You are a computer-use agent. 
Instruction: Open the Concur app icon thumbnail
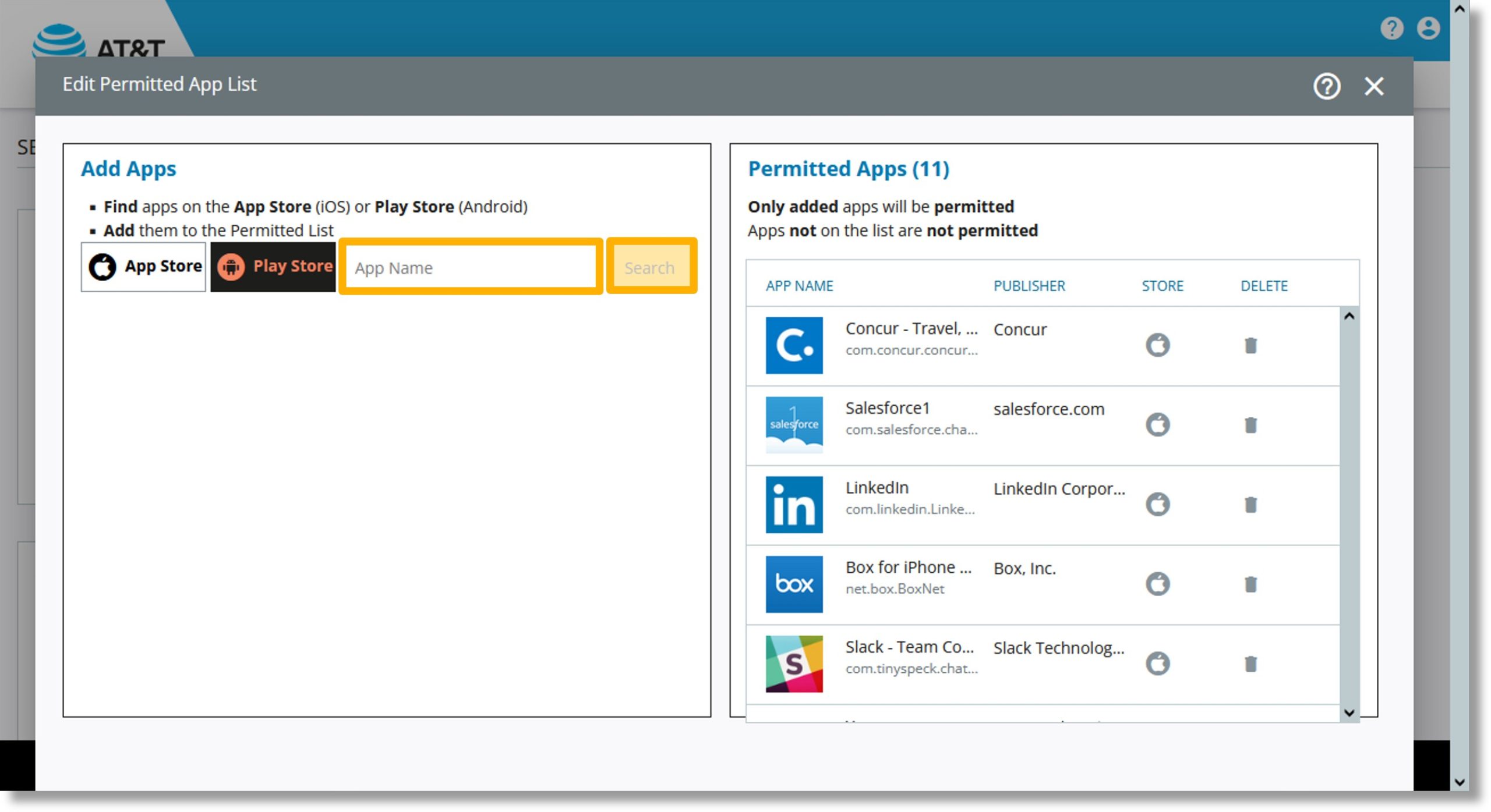click(794, 345)
